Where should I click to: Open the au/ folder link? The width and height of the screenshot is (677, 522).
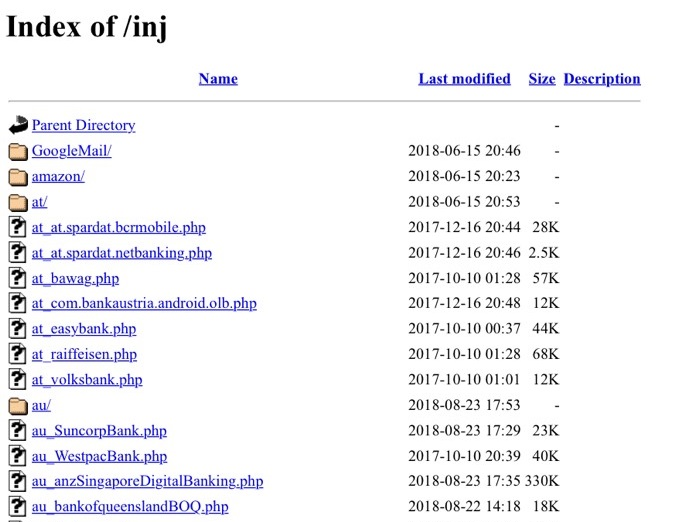(x=41, y=405)
